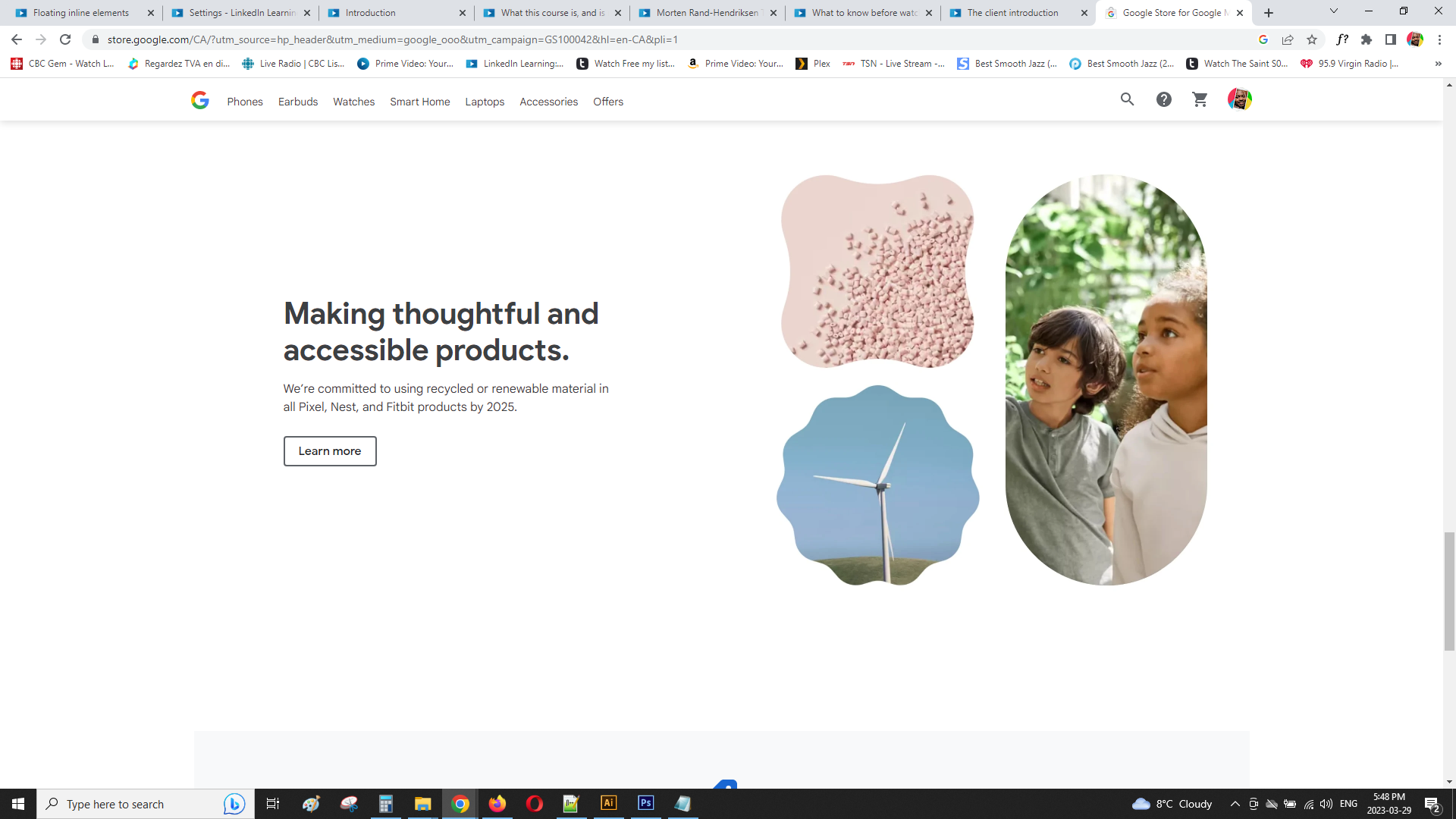Reload the page with refresh icon
Viewport: 1456px width, 819px height.
[65, 39]
